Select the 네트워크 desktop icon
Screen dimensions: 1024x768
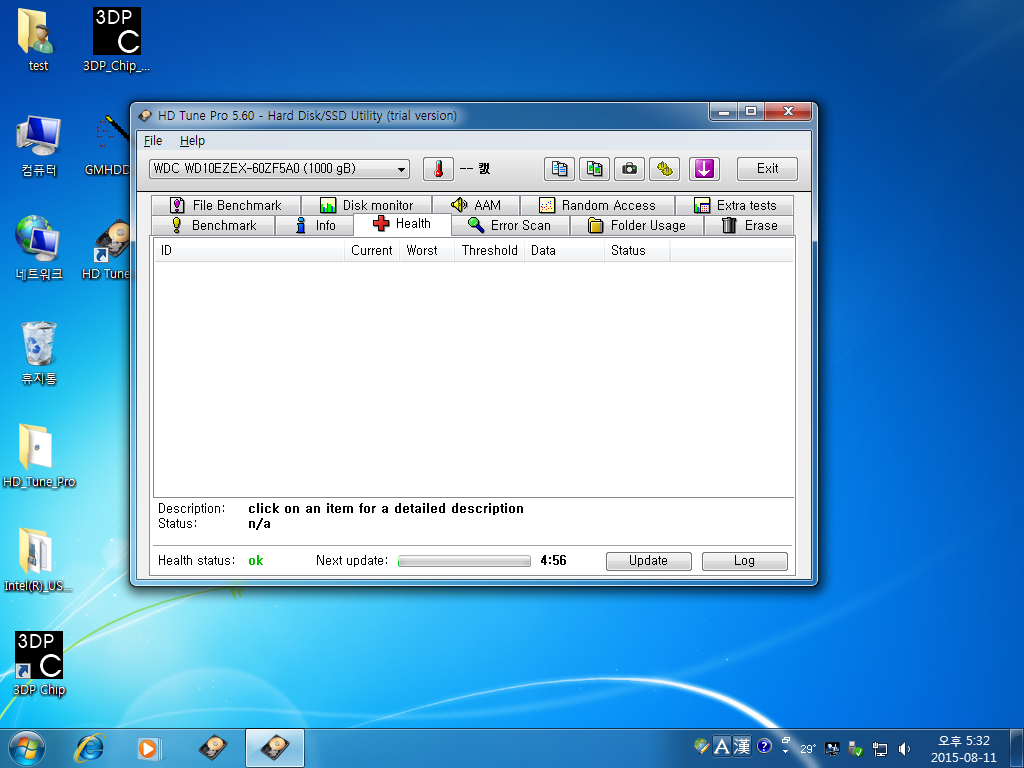tap(39, 249)
